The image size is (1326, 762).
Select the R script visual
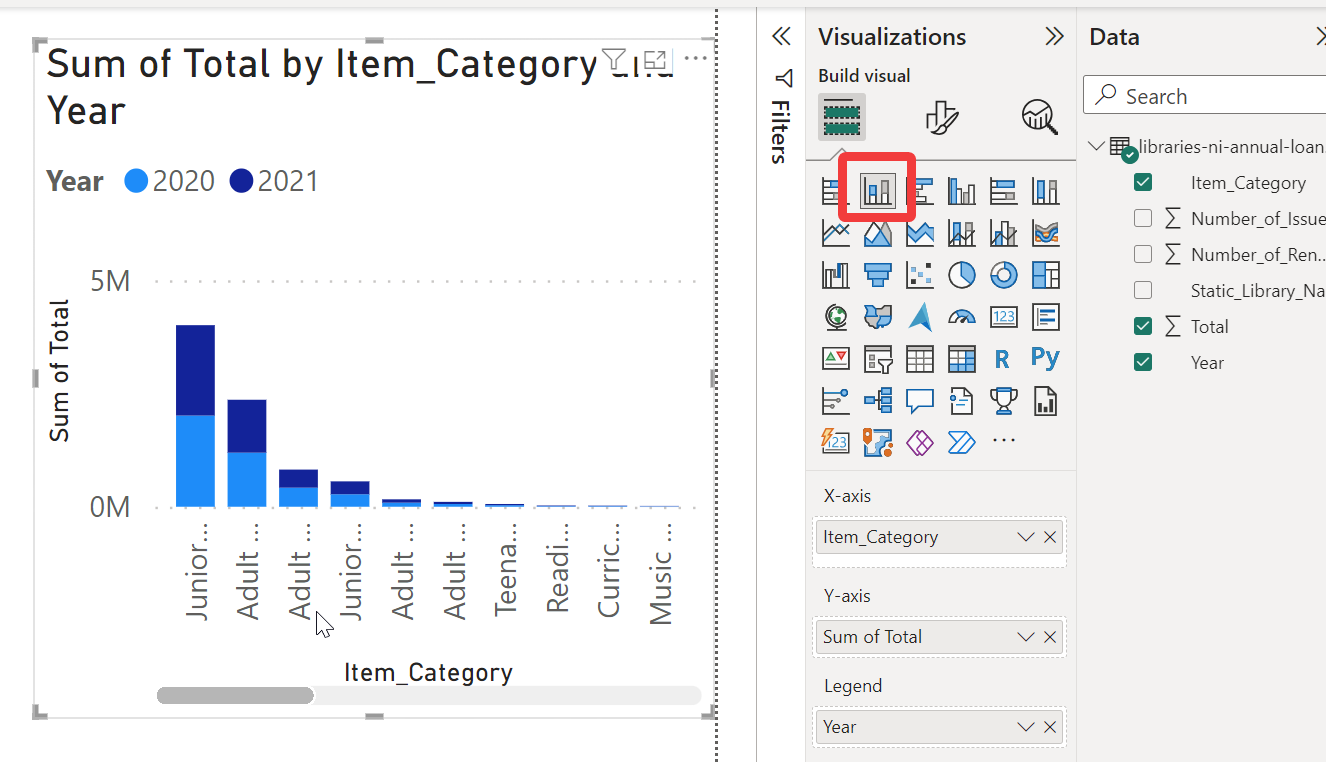pos(1003,358)
